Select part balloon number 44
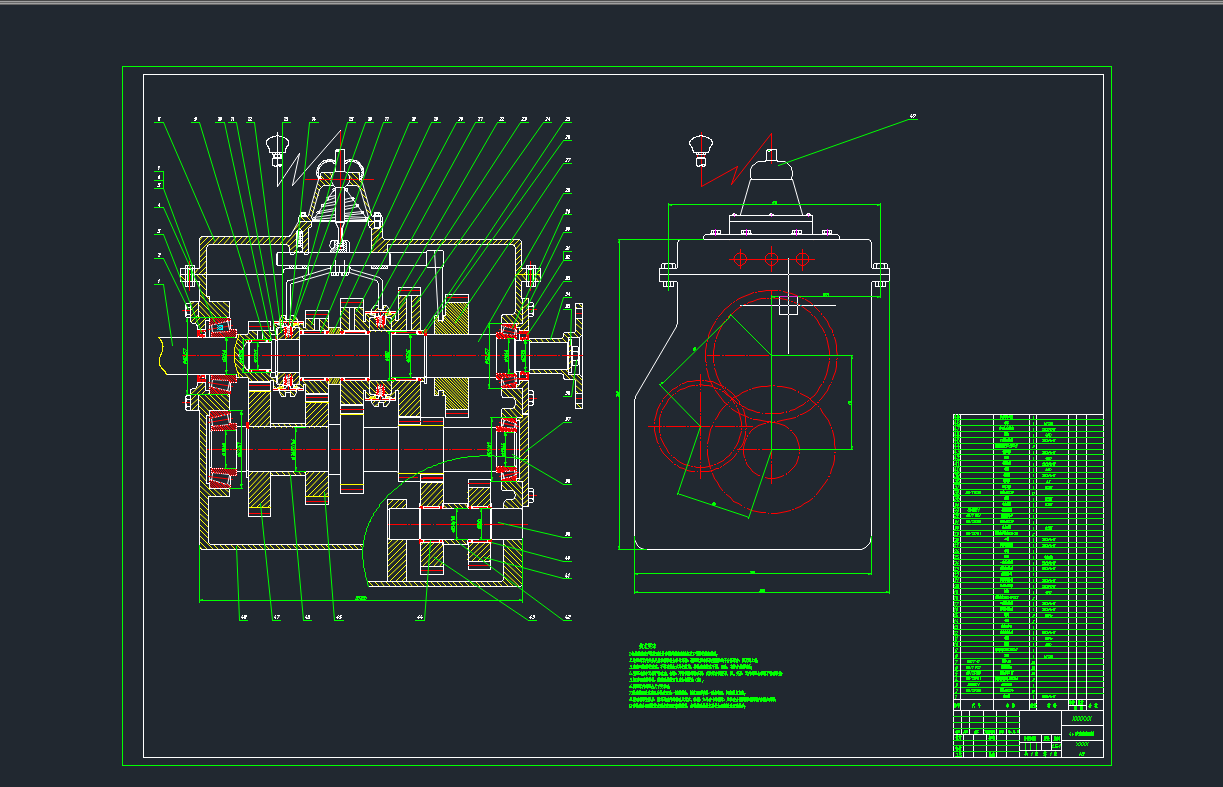The width and height of the screenshot is (1223, 787). (x=420, y=617)
